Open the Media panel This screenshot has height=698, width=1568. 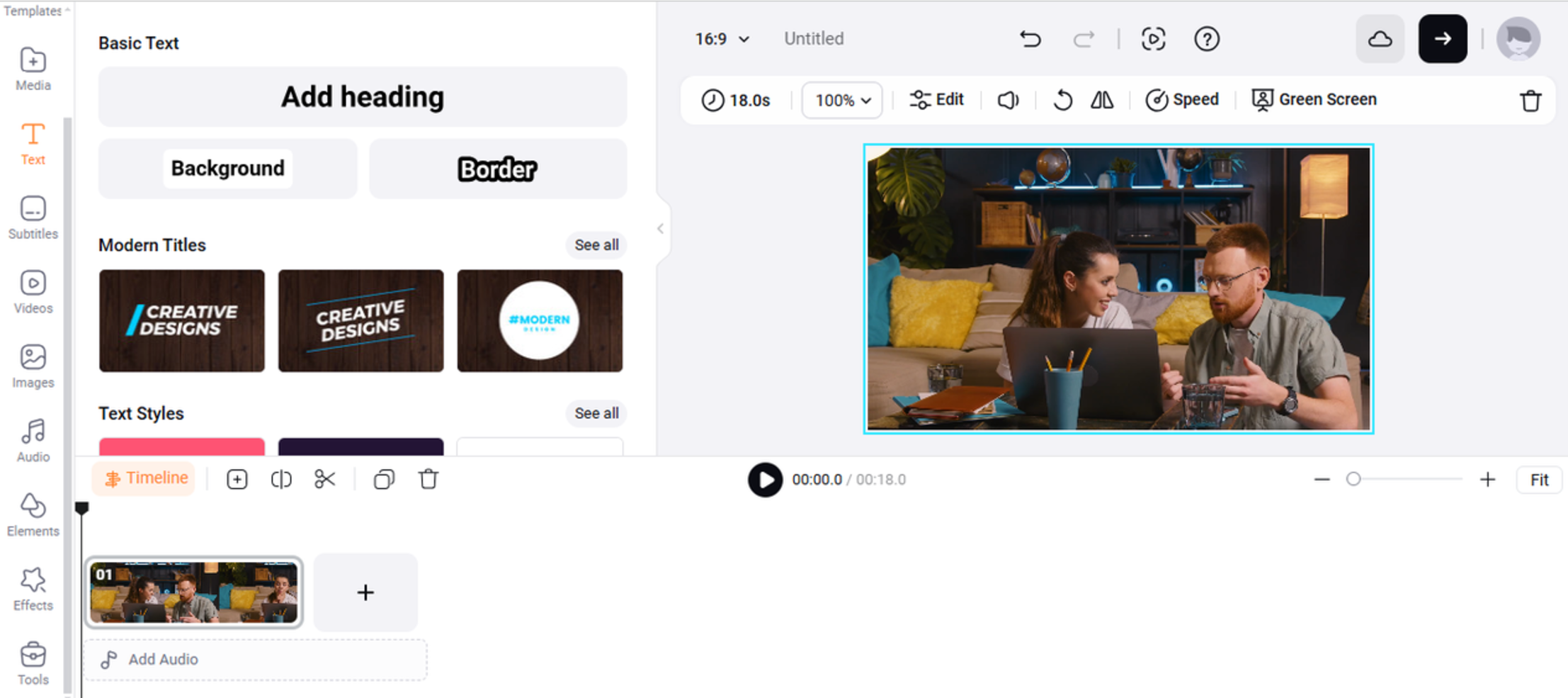32,69
